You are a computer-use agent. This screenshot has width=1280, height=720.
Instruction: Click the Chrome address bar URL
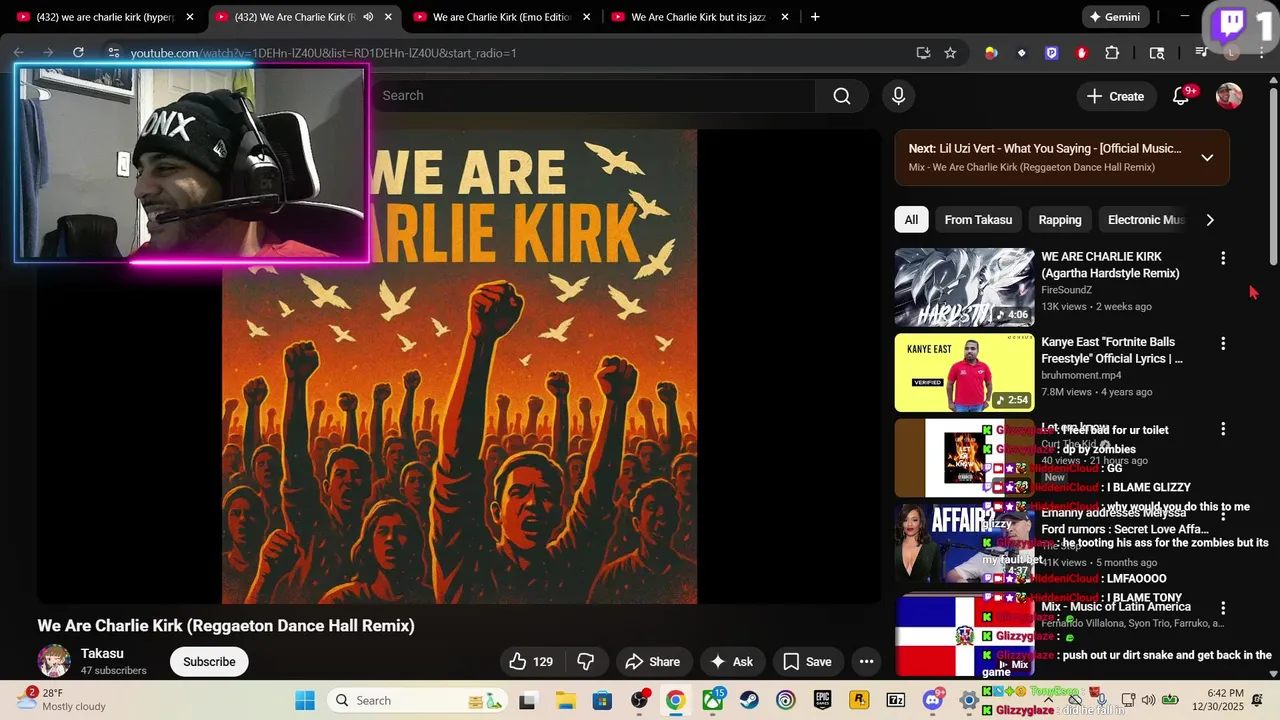323,53
